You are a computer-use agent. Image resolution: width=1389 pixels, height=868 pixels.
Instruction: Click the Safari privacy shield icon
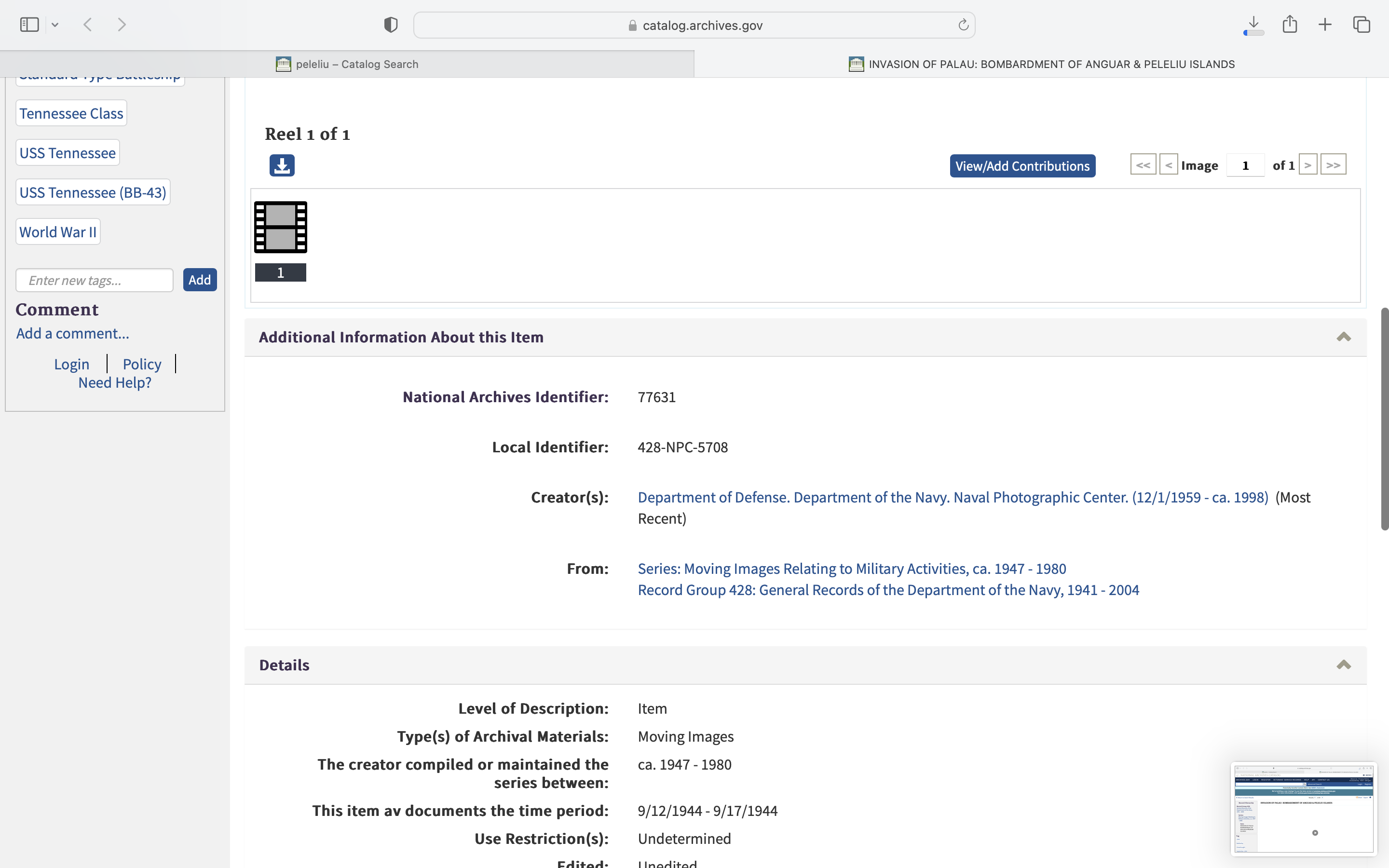pyautogui.click(x=391, y=25)
